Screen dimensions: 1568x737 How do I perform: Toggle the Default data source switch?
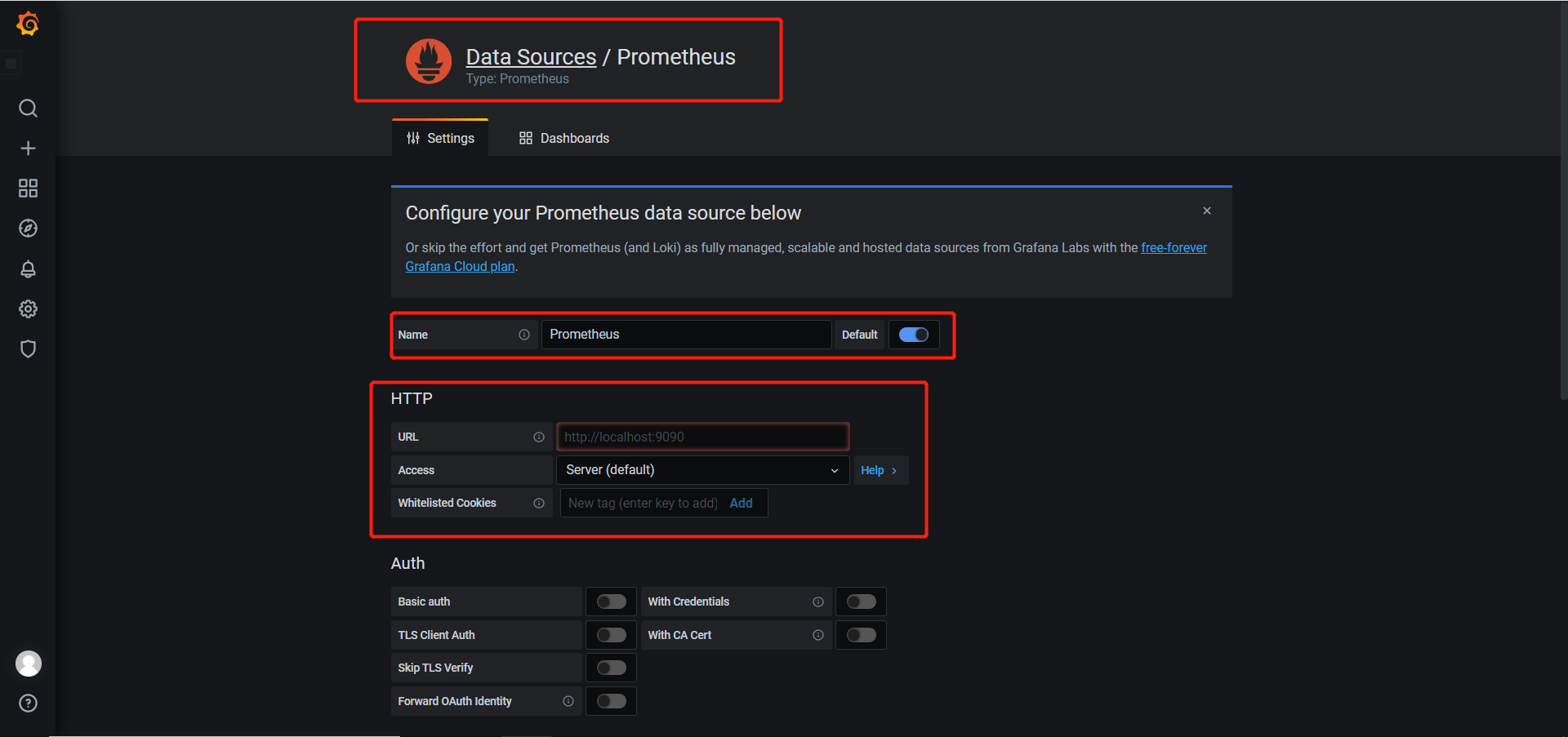914,335
